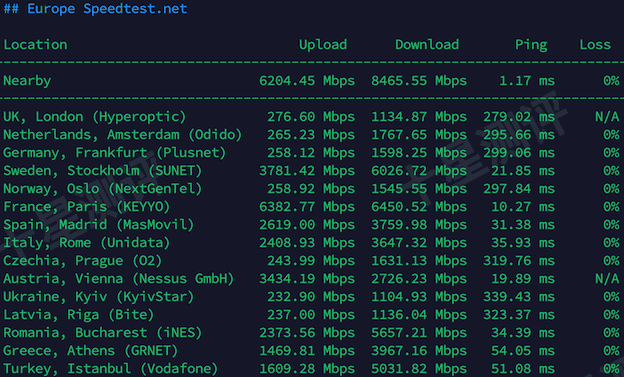Viewport: 624px width, 377px height.
Task: Click Oslo upload value 258.92 Mbps
Action: coord(311,189)
